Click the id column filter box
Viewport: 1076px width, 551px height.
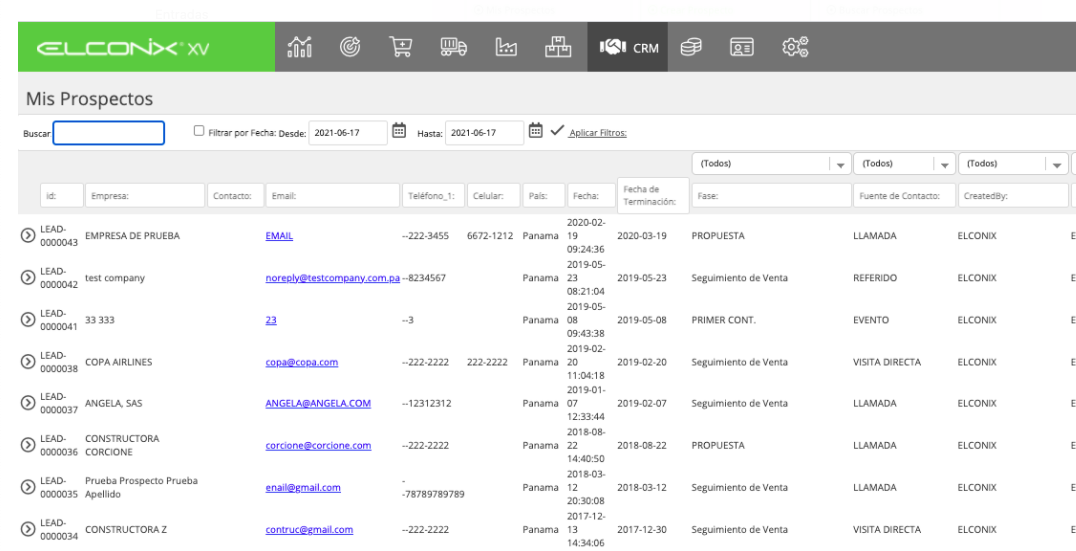(62, 196)
